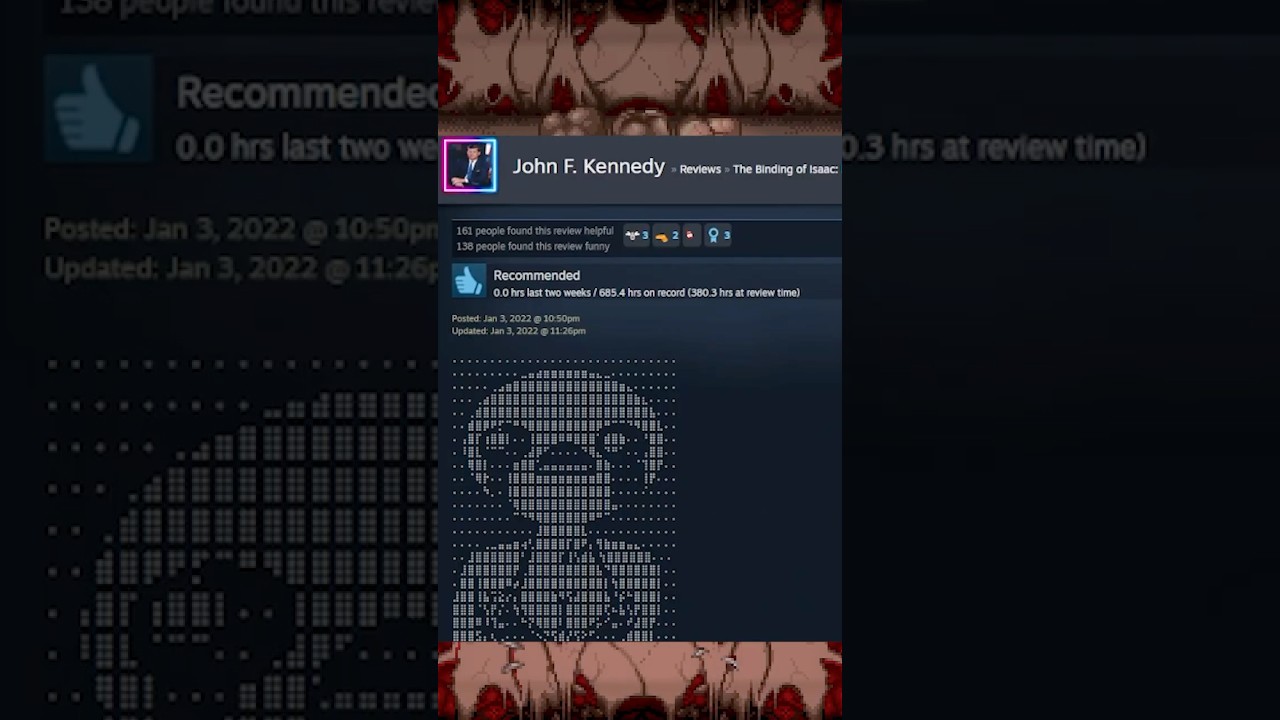
Task: Open the Reviews breadcrumb link
Action: point(700,169)
